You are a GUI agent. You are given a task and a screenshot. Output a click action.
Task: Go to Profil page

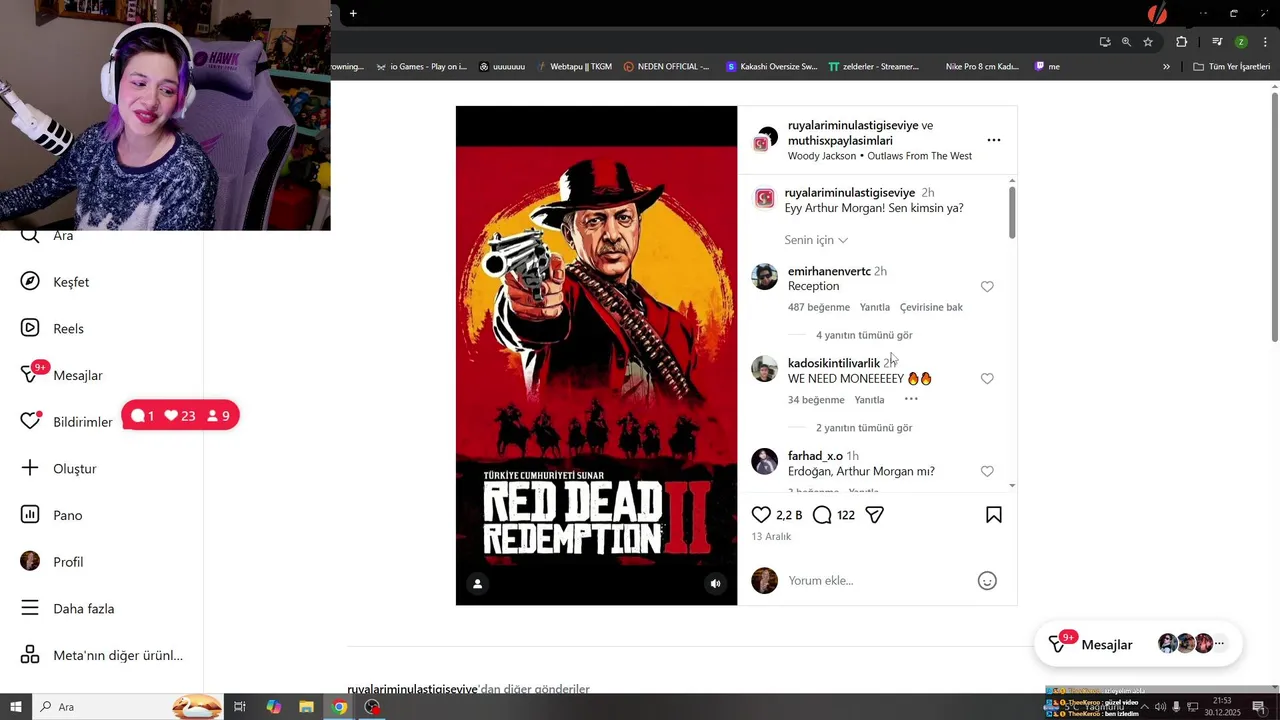[67, 562]
